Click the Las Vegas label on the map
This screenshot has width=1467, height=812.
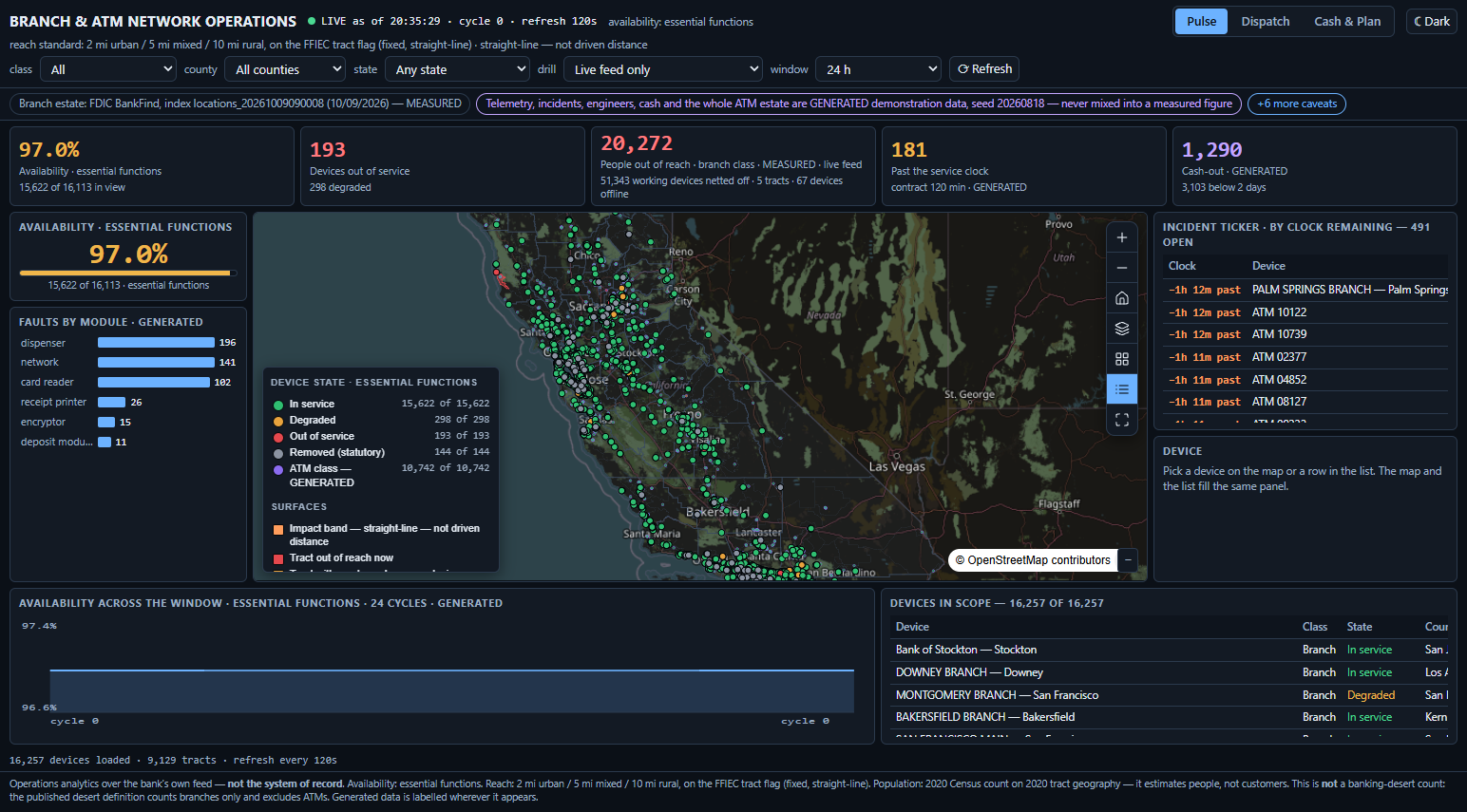coord(897,466)
